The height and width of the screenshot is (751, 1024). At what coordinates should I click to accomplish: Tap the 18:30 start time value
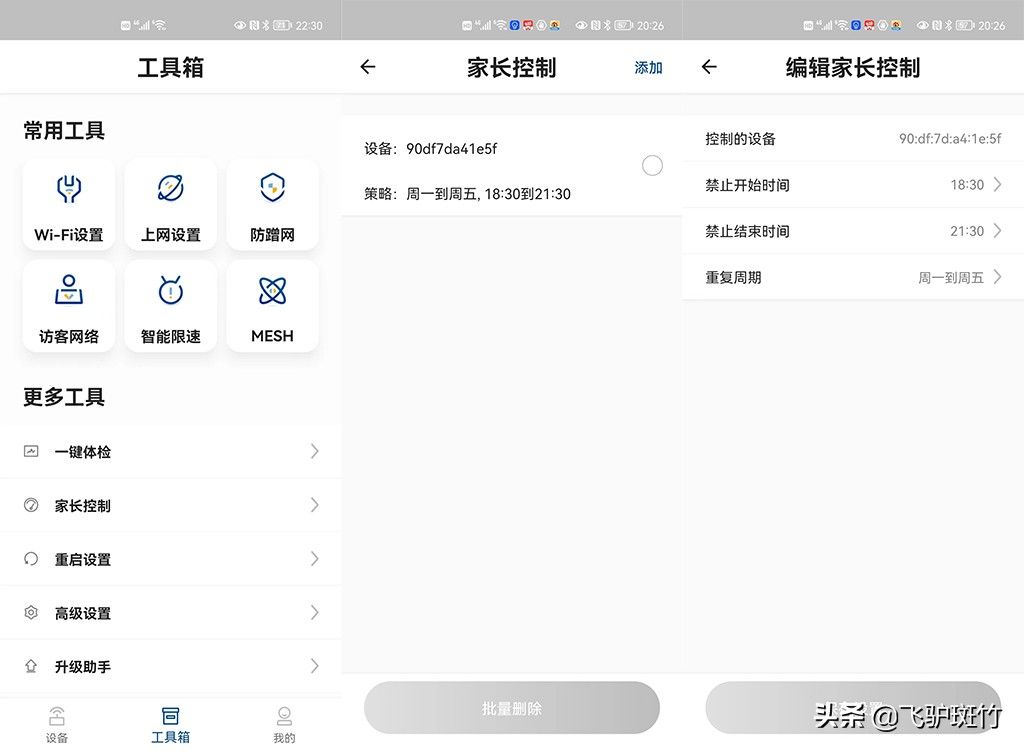[967, 185]
